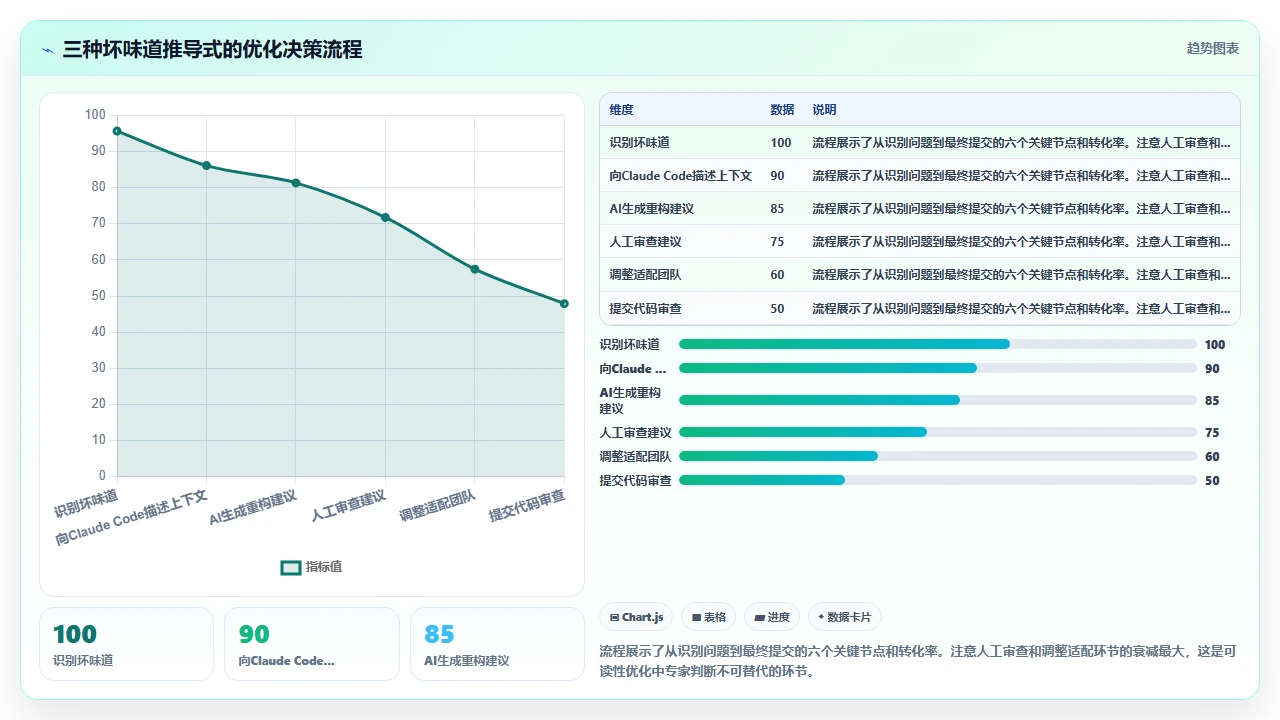1280x720 pixels.
Task: Click the 识别坏味道 progress bar
Action: tap(937, 344)
